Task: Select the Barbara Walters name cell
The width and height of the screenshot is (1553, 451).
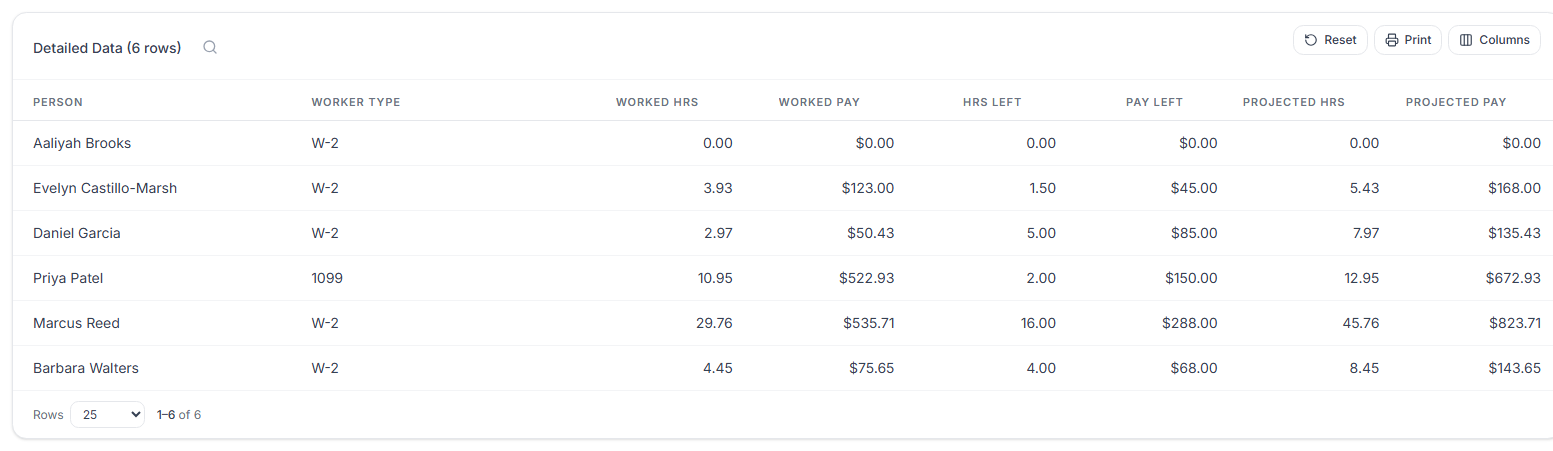Action: [x=86, y=368]
